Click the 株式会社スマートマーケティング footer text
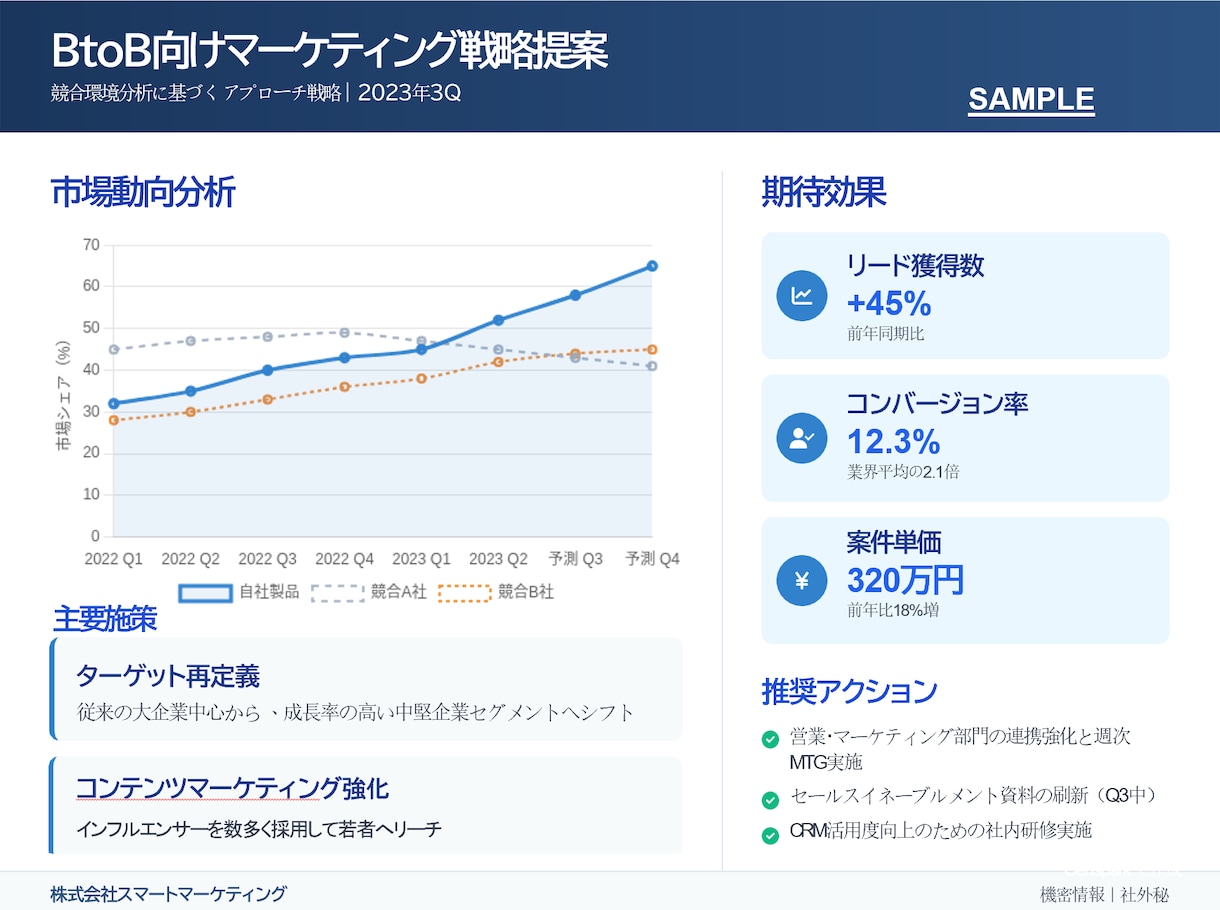The image size is (1220, 910). tap(169, 894)
